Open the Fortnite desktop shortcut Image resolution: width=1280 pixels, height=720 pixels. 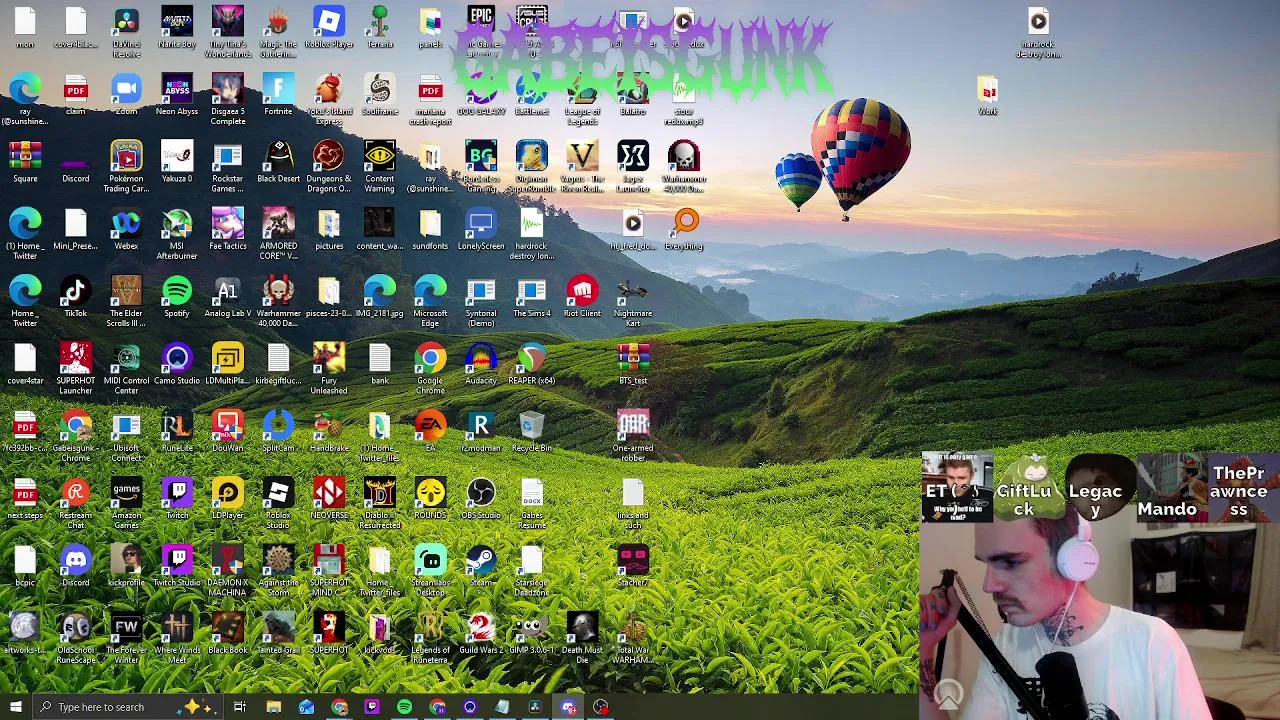[278, 95]
